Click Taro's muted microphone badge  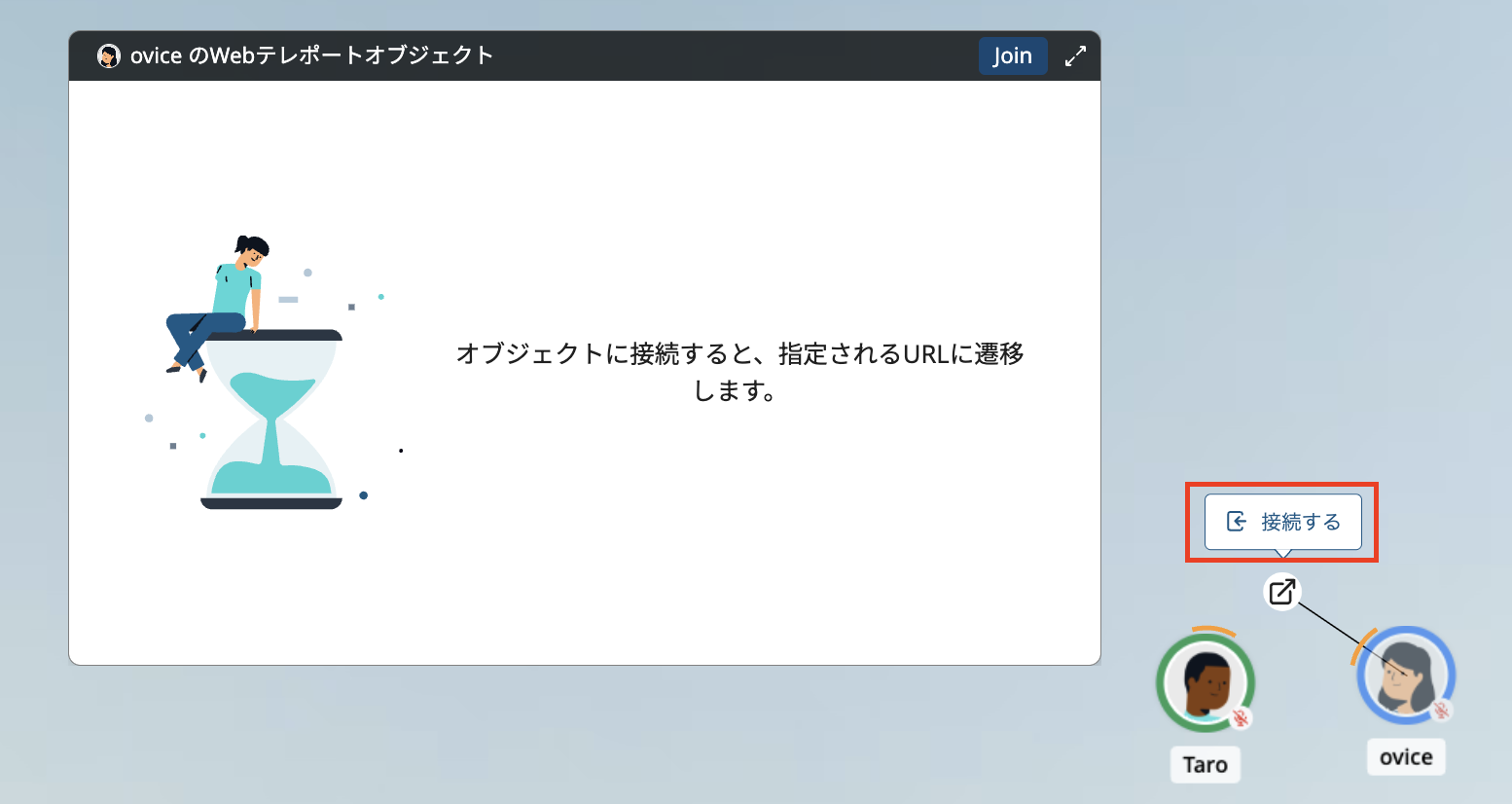point(1241,718)
